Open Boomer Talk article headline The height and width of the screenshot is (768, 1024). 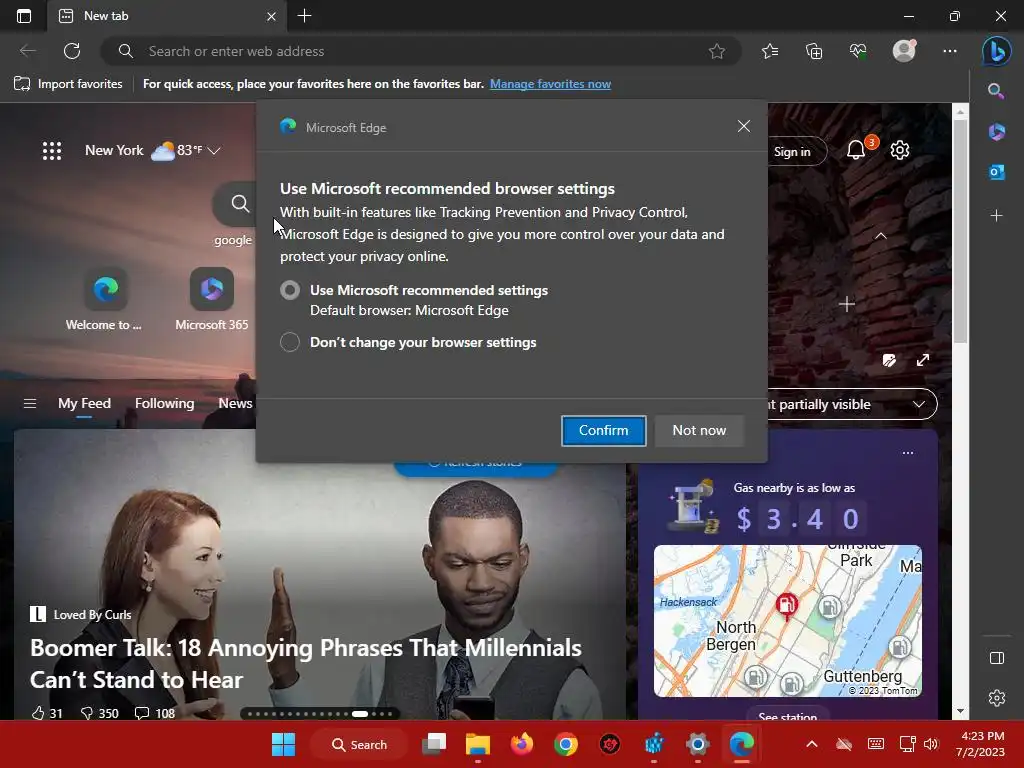coord(306,664)
